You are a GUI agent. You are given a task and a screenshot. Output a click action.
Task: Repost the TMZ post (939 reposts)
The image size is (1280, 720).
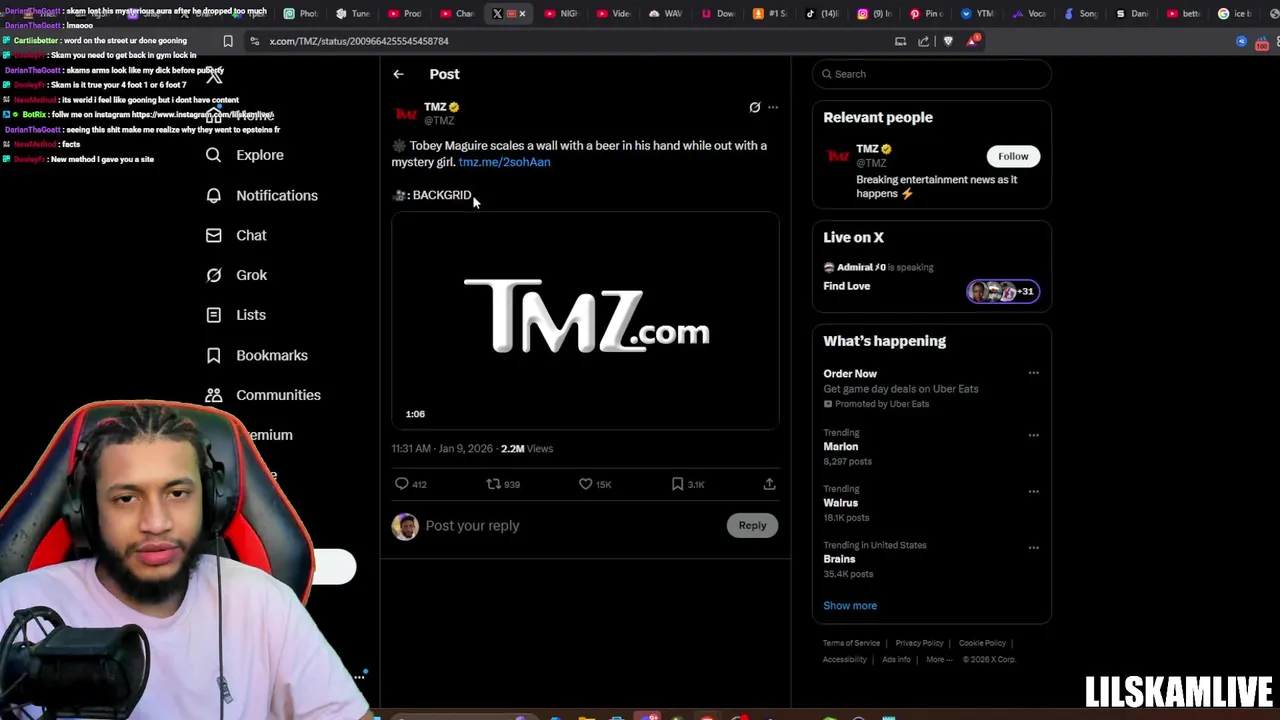(x=493, y=484)
